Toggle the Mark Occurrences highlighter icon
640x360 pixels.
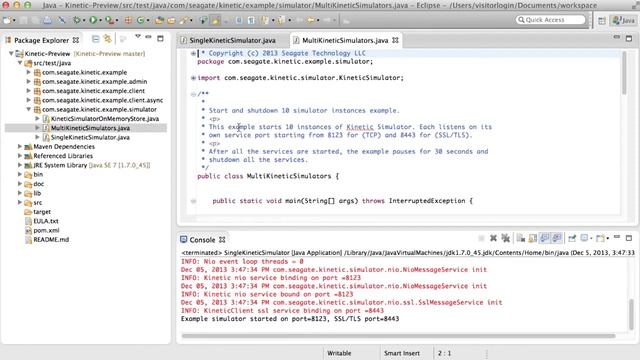pyautogui.click(x=215, y=20)
